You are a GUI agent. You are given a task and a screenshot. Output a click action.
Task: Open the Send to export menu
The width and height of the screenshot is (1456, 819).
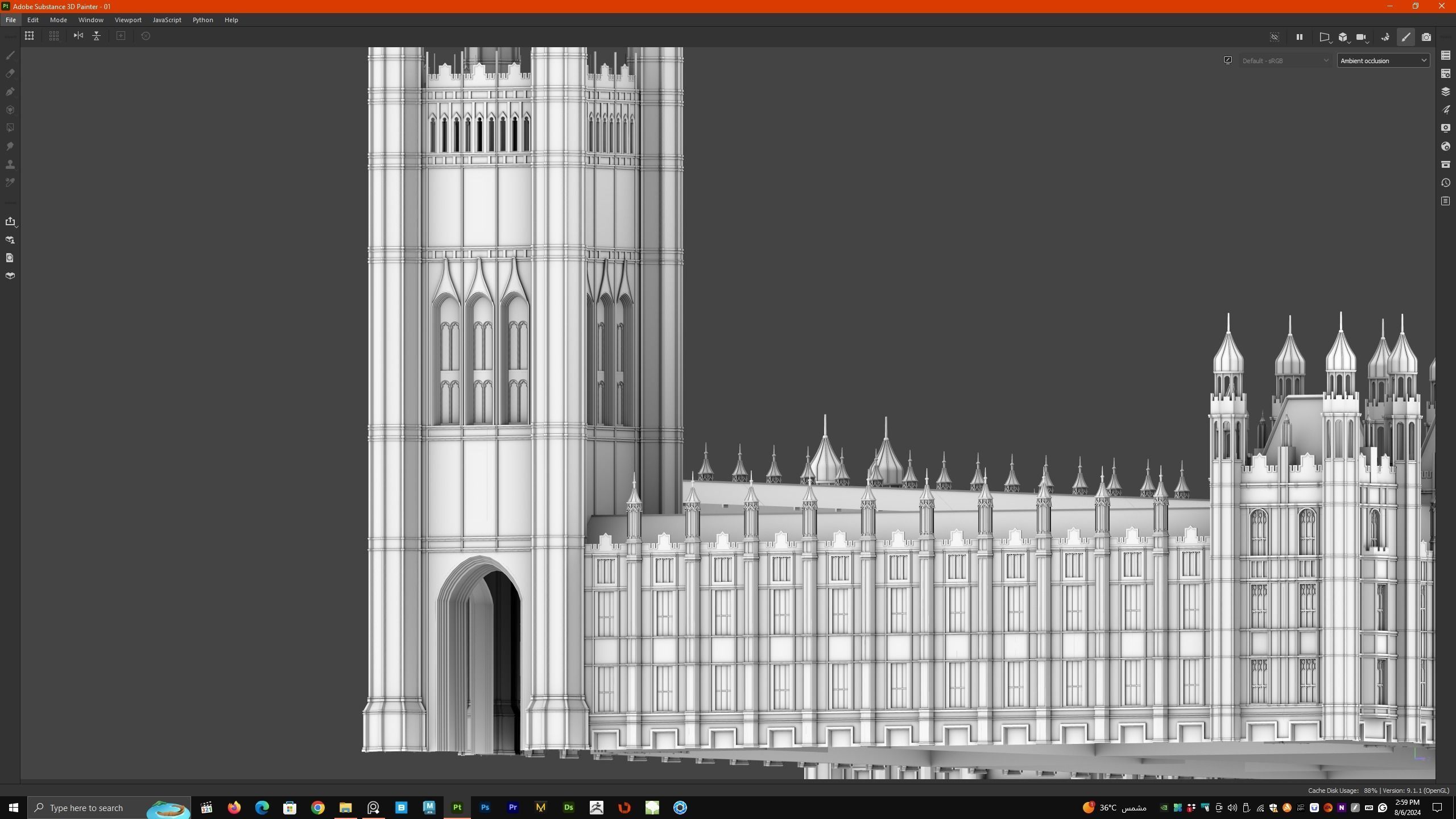(x=10, y=222)
